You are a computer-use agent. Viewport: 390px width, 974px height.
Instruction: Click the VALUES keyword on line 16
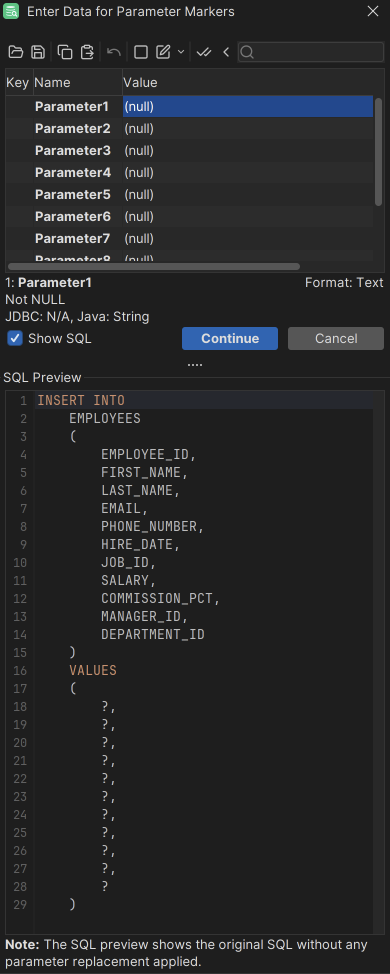coord(93,671)
